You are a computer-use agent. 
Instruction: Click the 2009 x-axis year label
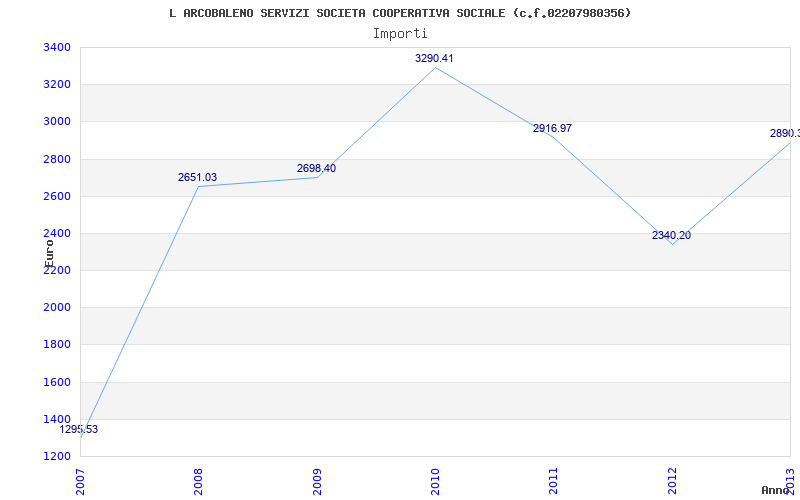317,481
